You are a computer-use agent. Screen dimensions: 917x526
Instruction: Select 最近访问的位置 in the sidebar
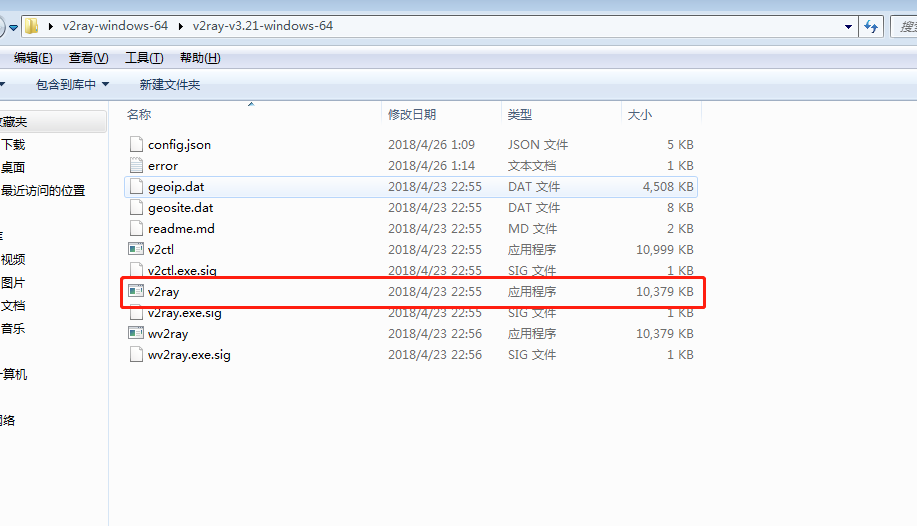click(43, 191)
